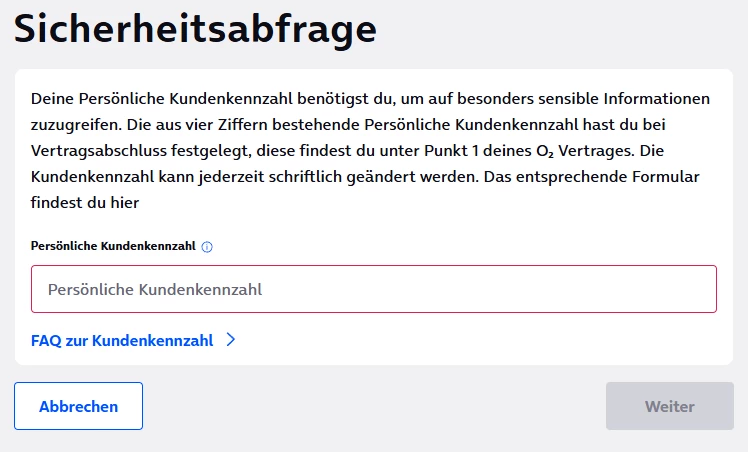Click the Sicherheitsabfrage heading
The height and width of the screenshot is (452, 748).
[x=195, y=30]
